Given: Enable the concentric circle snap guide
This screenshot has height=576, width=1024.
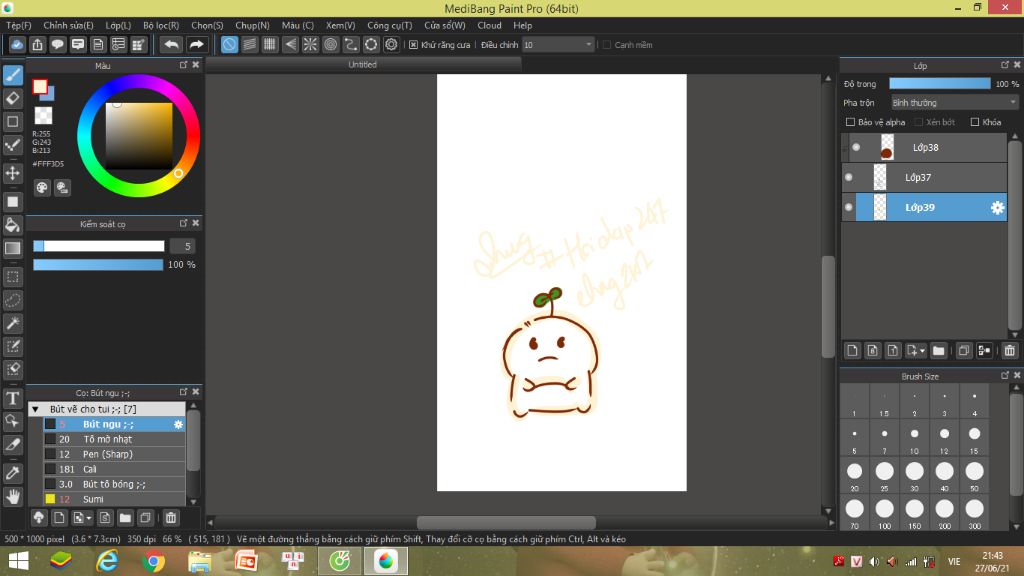Looking at the screenshot, I should [x=330, y=44].
